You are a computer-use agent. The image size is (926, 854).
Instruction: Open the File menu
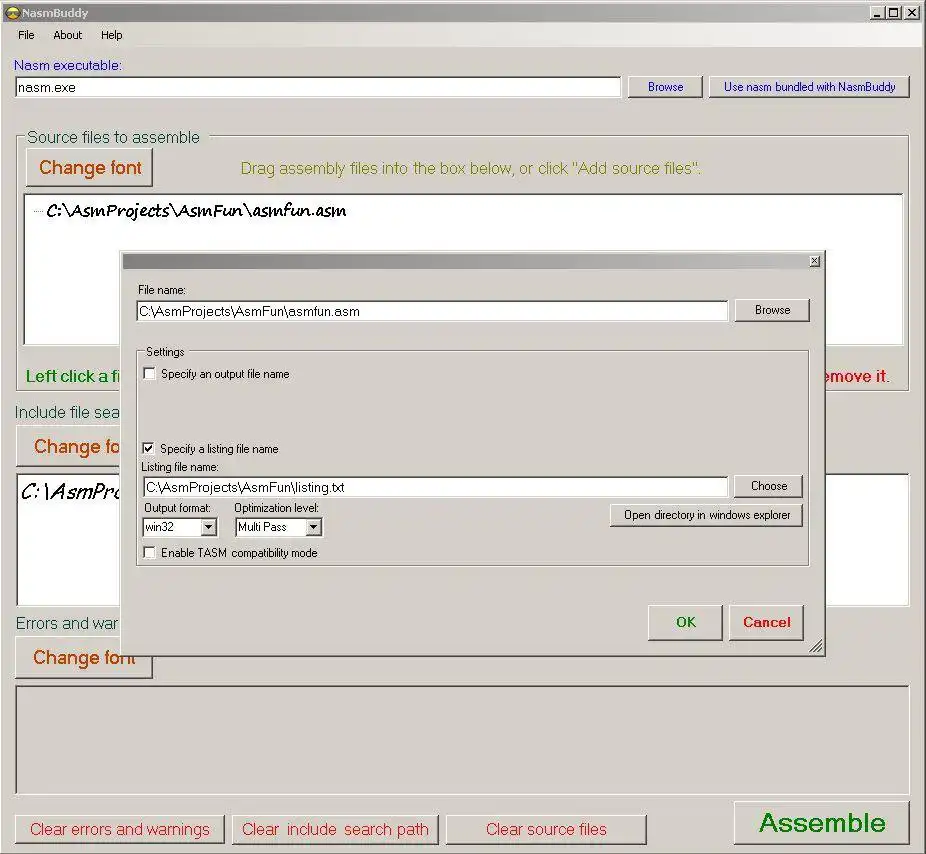point(26,35)
